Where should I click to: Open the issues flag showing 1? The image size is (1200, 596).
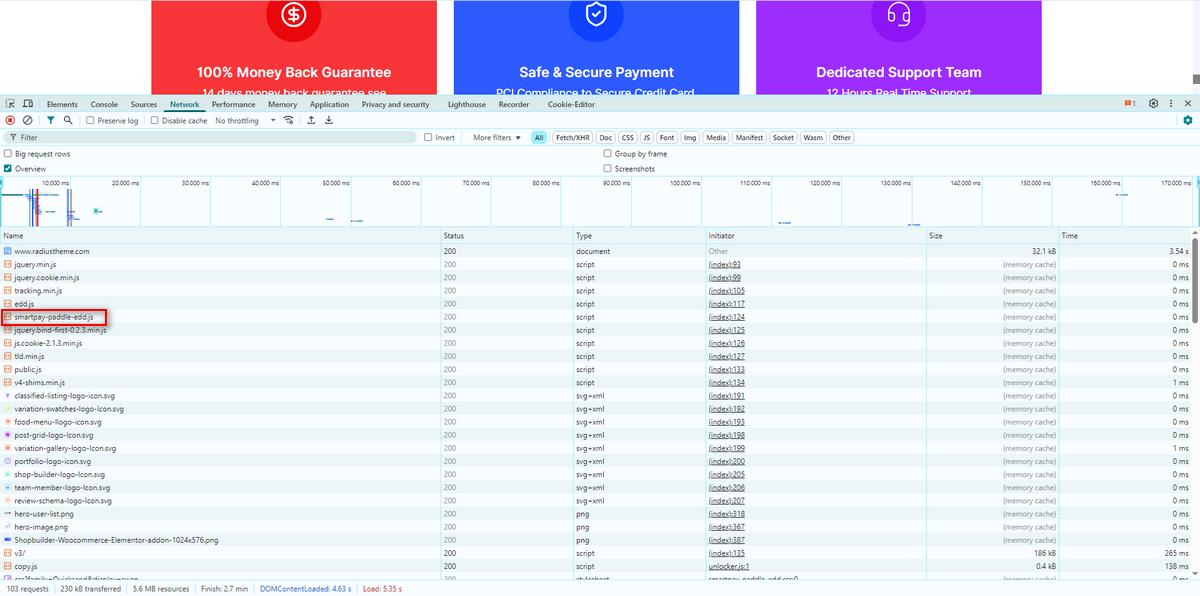click(x=1129, y=104)
